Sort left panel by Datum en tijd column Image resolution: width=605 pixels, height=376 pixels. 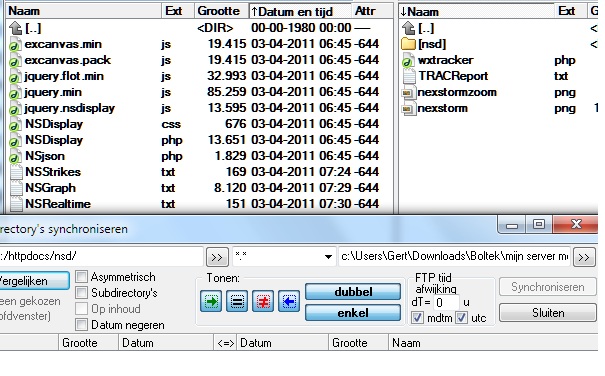click(300, 11)
